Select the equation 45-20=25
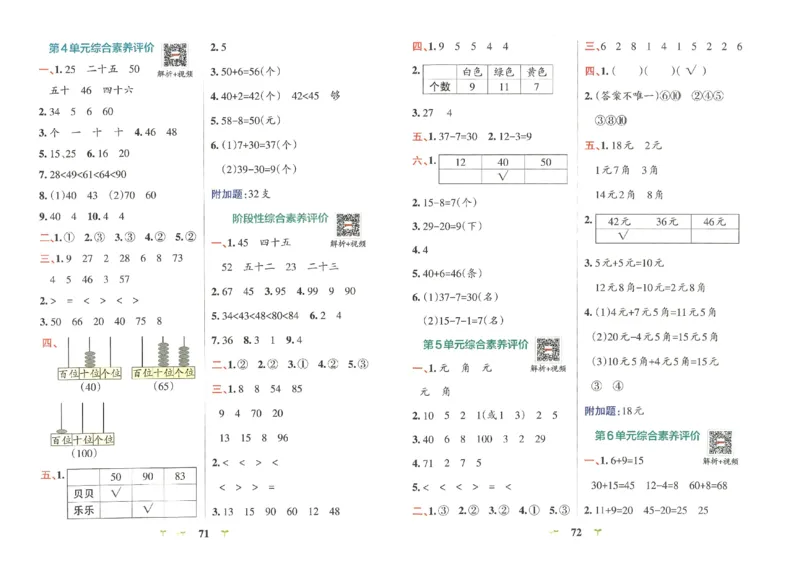 [665, 510]
